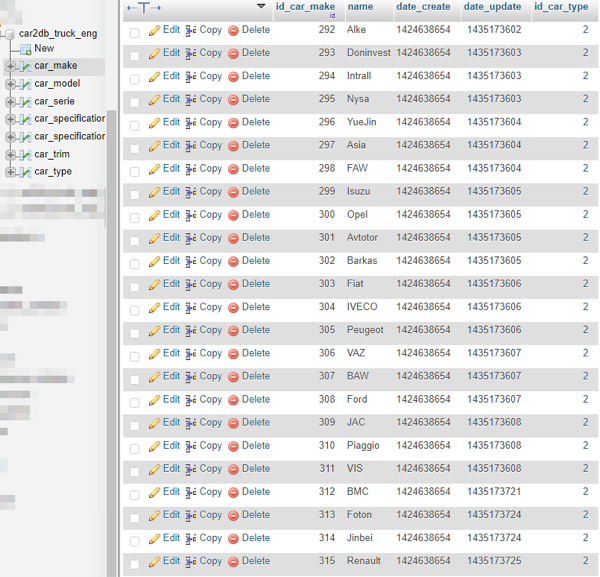Select the checkbox for row 297 Asia
The width and height of the screenshot is (600, 577).
135,148
